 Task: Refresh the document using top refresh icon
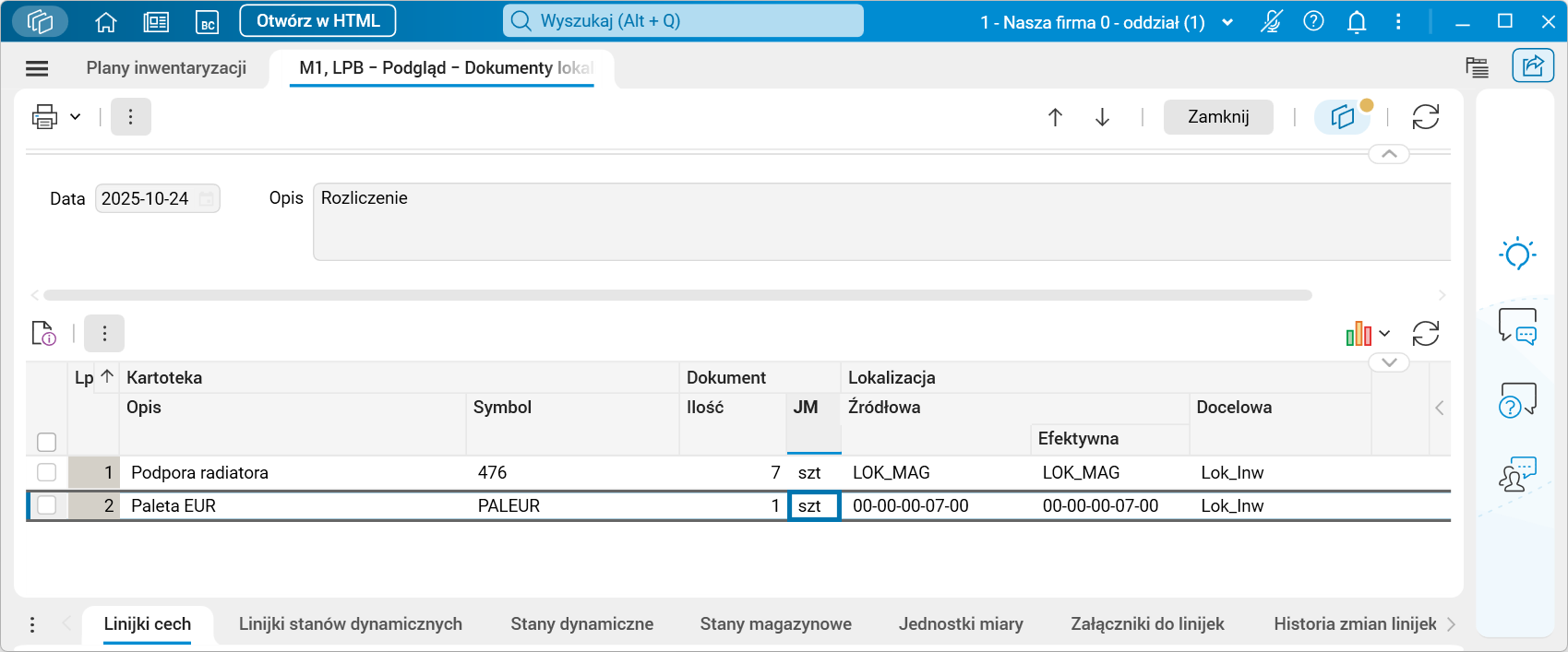1426,117
